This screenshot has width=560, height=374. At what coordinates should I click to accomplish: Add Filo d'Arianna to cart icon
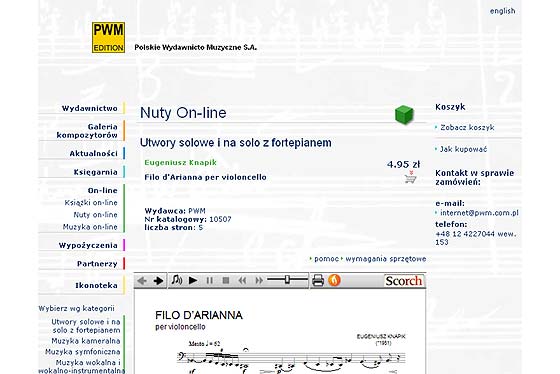click(x=410, y=177)
